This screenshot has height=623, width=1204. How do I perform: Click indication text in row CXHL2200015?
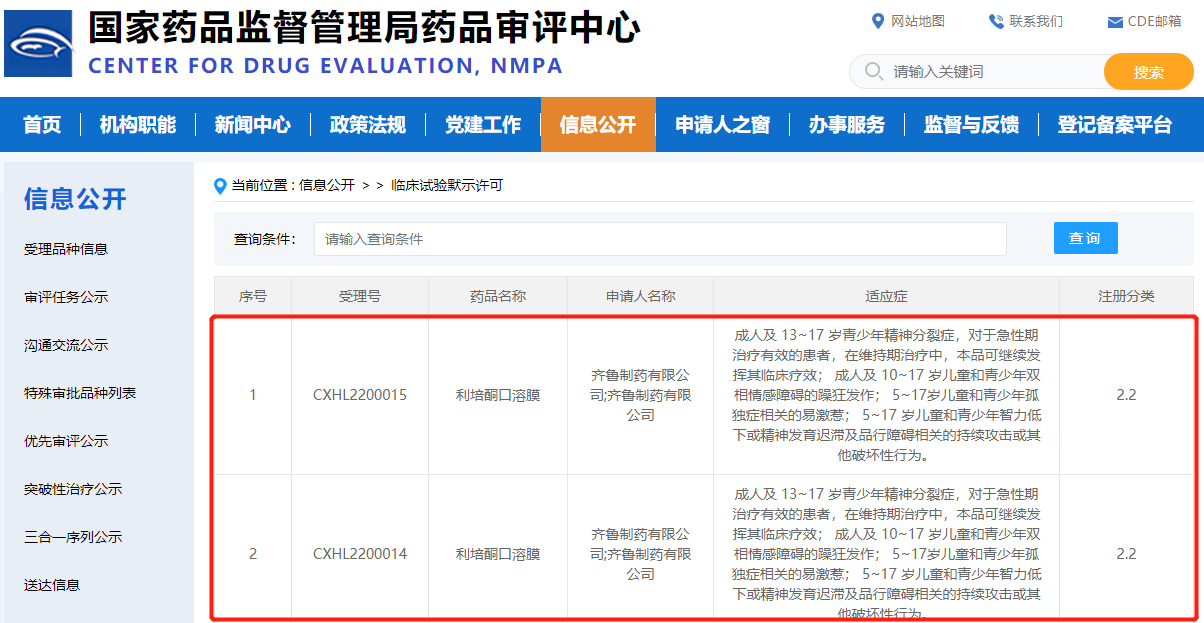[886, 395]
